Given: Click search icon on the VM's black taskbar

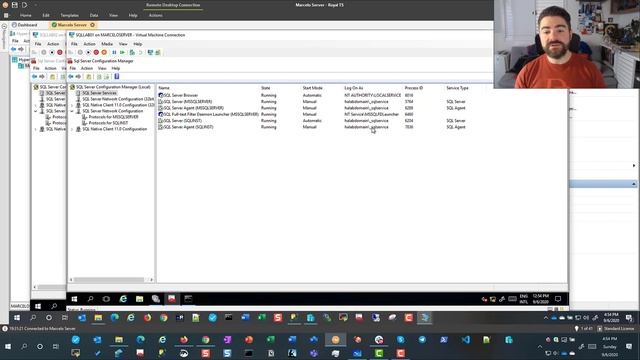Looking at the screenshot, I should point(90,299).
